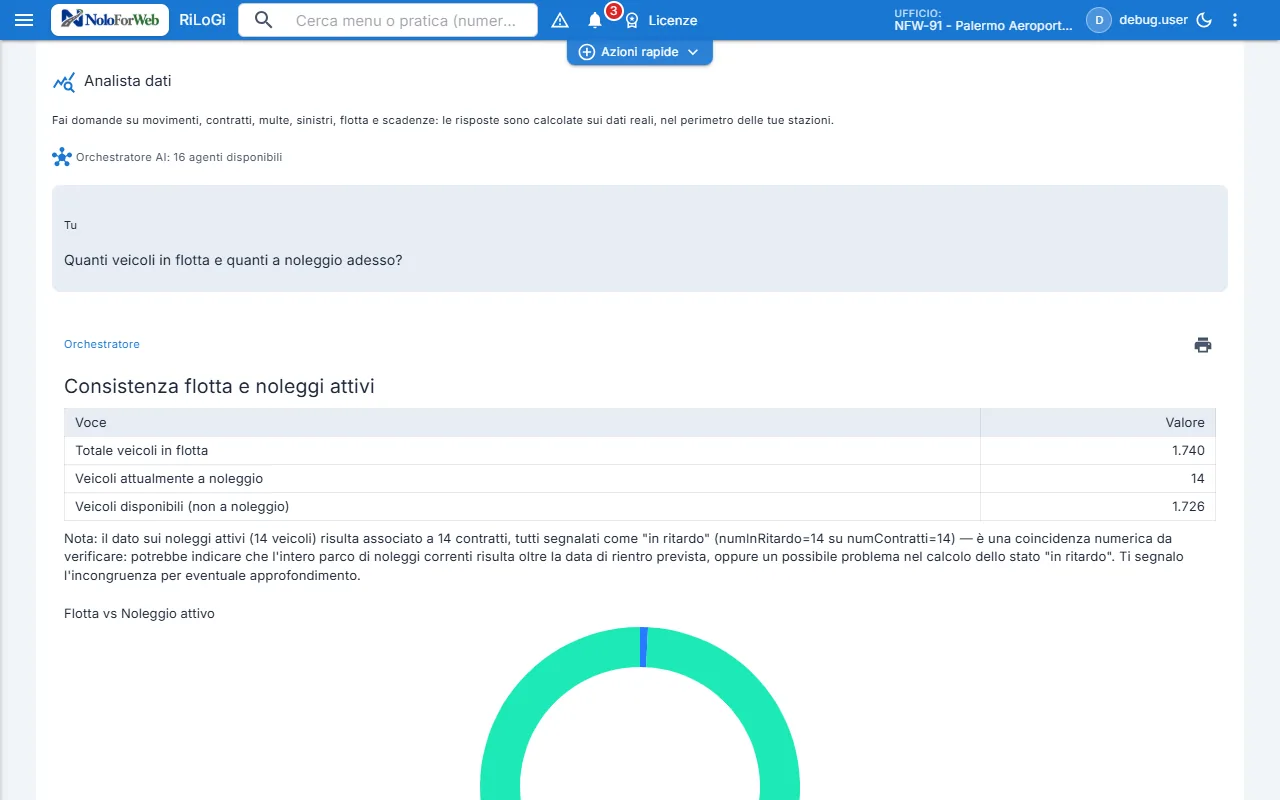The height and width of the screenshot is (800, 1280).
Task: Click the question Quanti veicoli in flotta text
Action: 233,261
